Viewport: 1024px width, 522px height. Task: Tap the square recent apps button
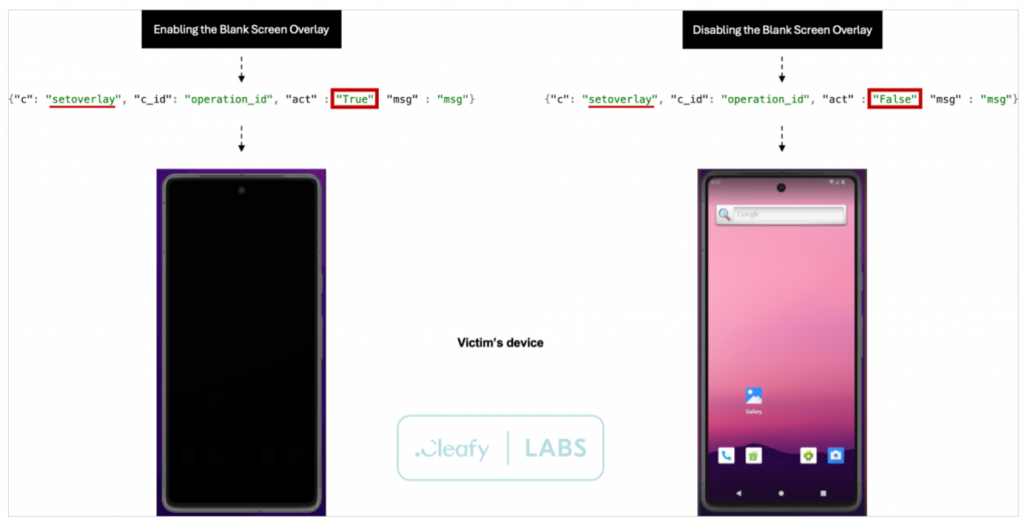[824, 493]
